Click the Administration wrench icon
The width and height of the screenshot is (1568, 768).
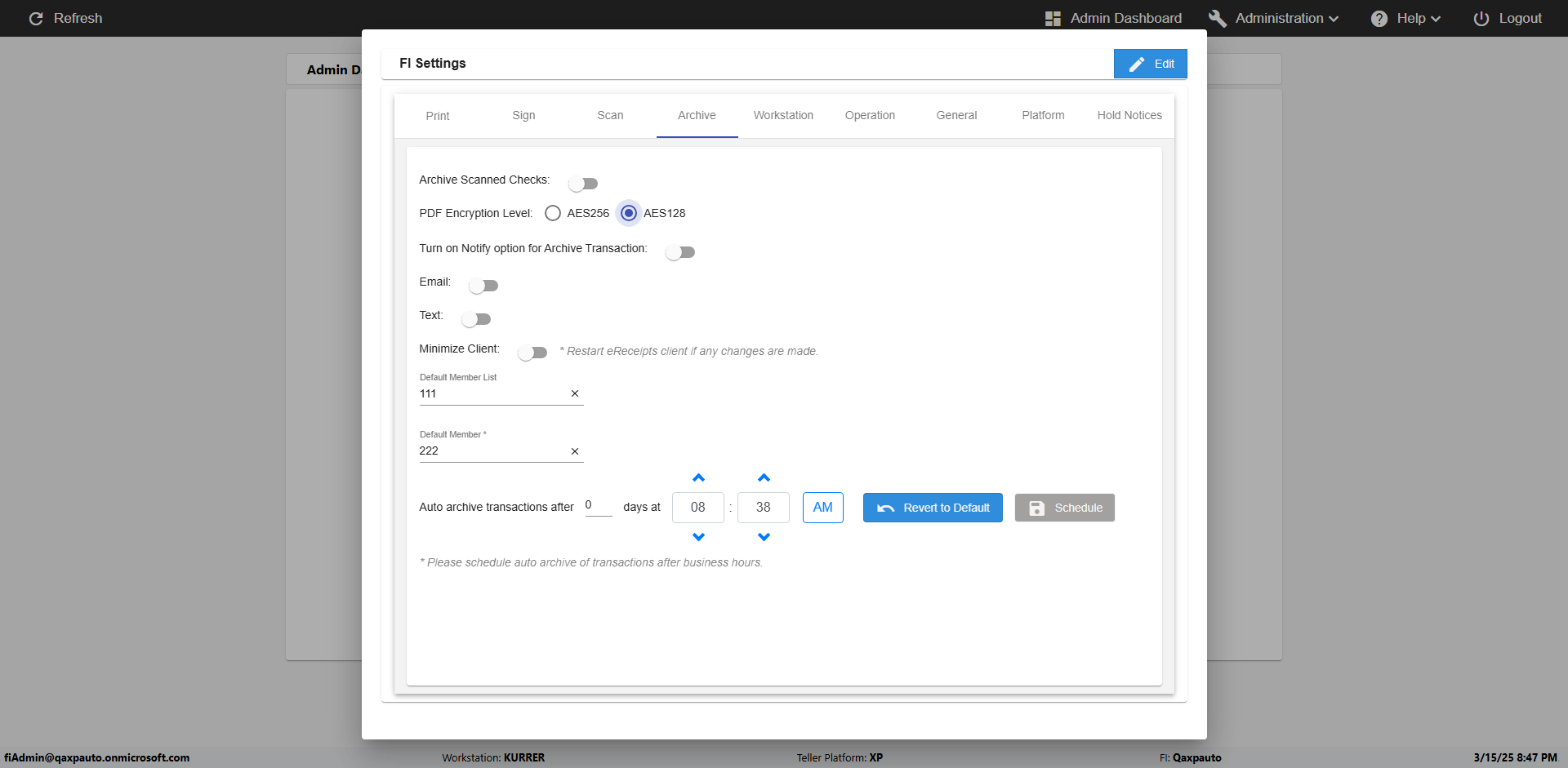point(1217,18)
